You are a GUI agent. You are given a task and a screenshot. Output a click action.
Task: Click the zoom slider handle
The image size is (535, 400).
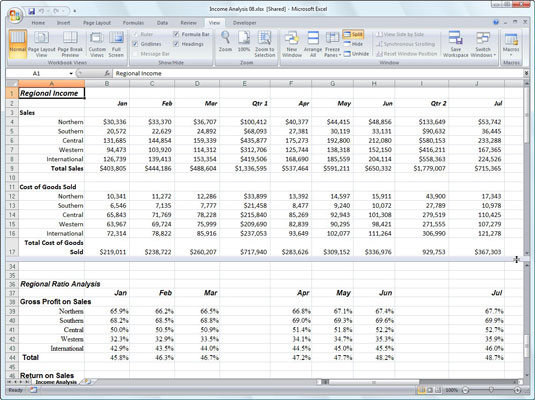point(491,390)
